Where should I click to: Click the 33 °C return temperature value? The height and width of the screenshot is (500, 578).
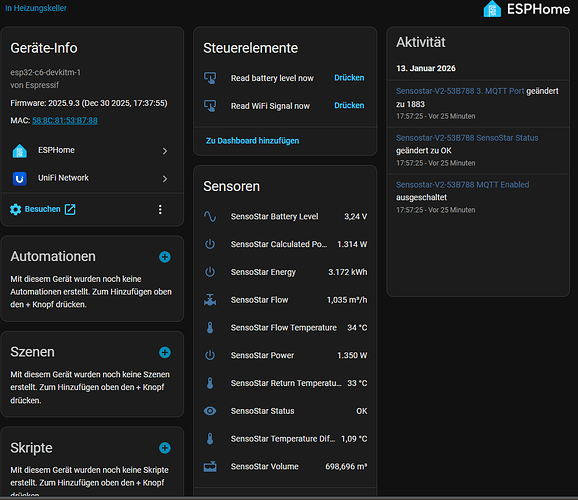(357, 383)
